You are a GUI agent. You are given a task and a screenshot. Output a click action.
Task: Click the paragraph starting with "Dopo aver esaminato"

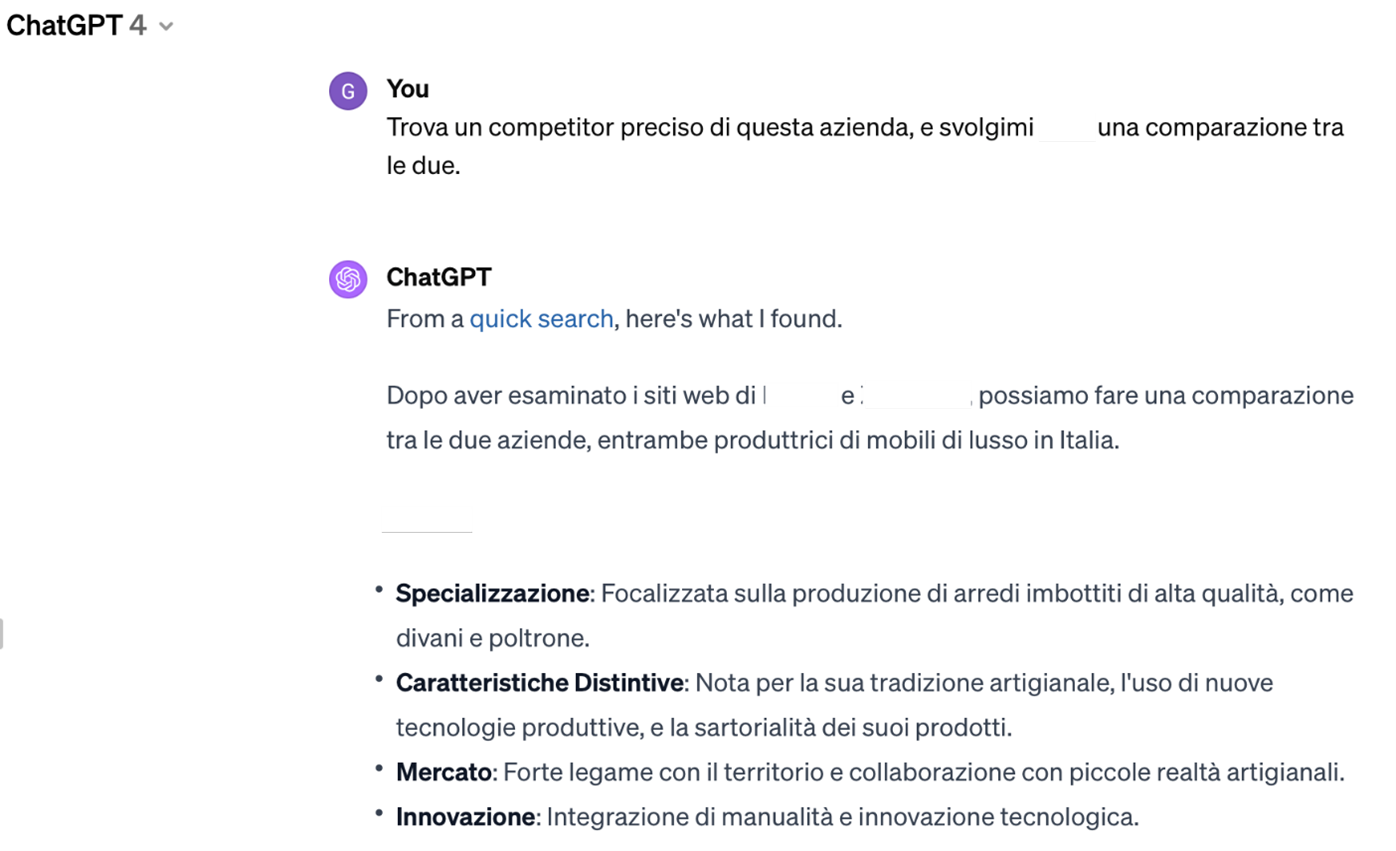[x=870, y=417]
